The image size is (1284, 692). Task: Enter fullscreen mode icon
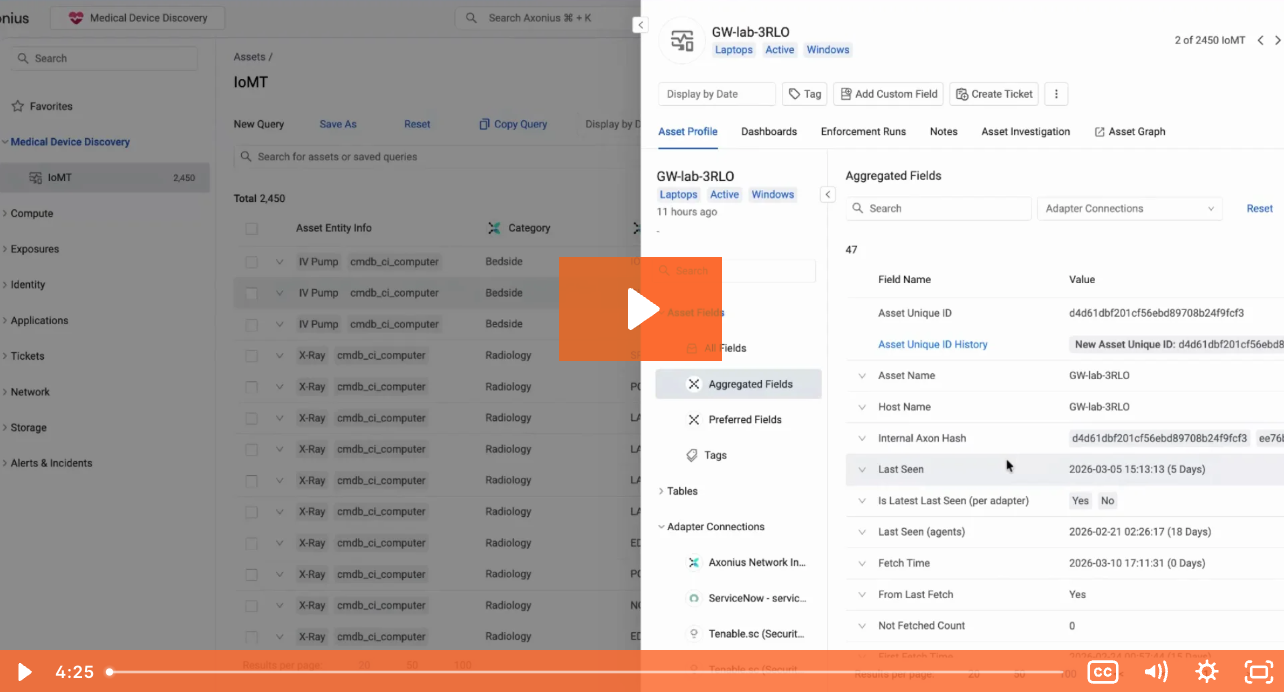[x=1257, y=672]
